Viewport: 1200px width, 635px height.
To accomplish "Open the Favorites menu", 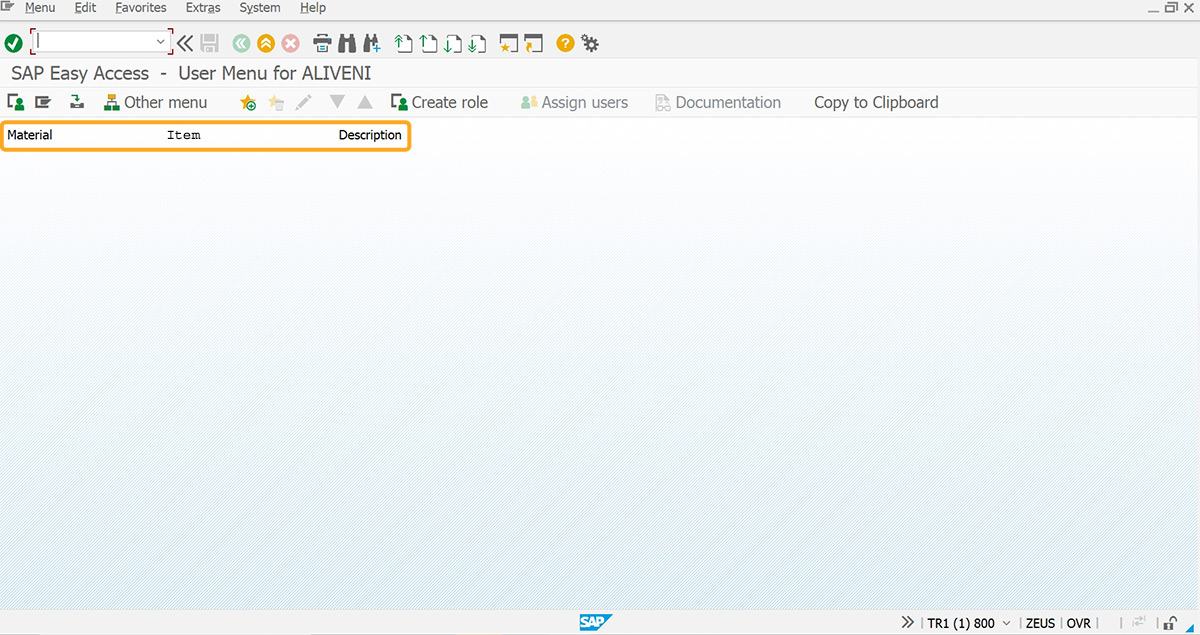I will [x=141, y=8].
